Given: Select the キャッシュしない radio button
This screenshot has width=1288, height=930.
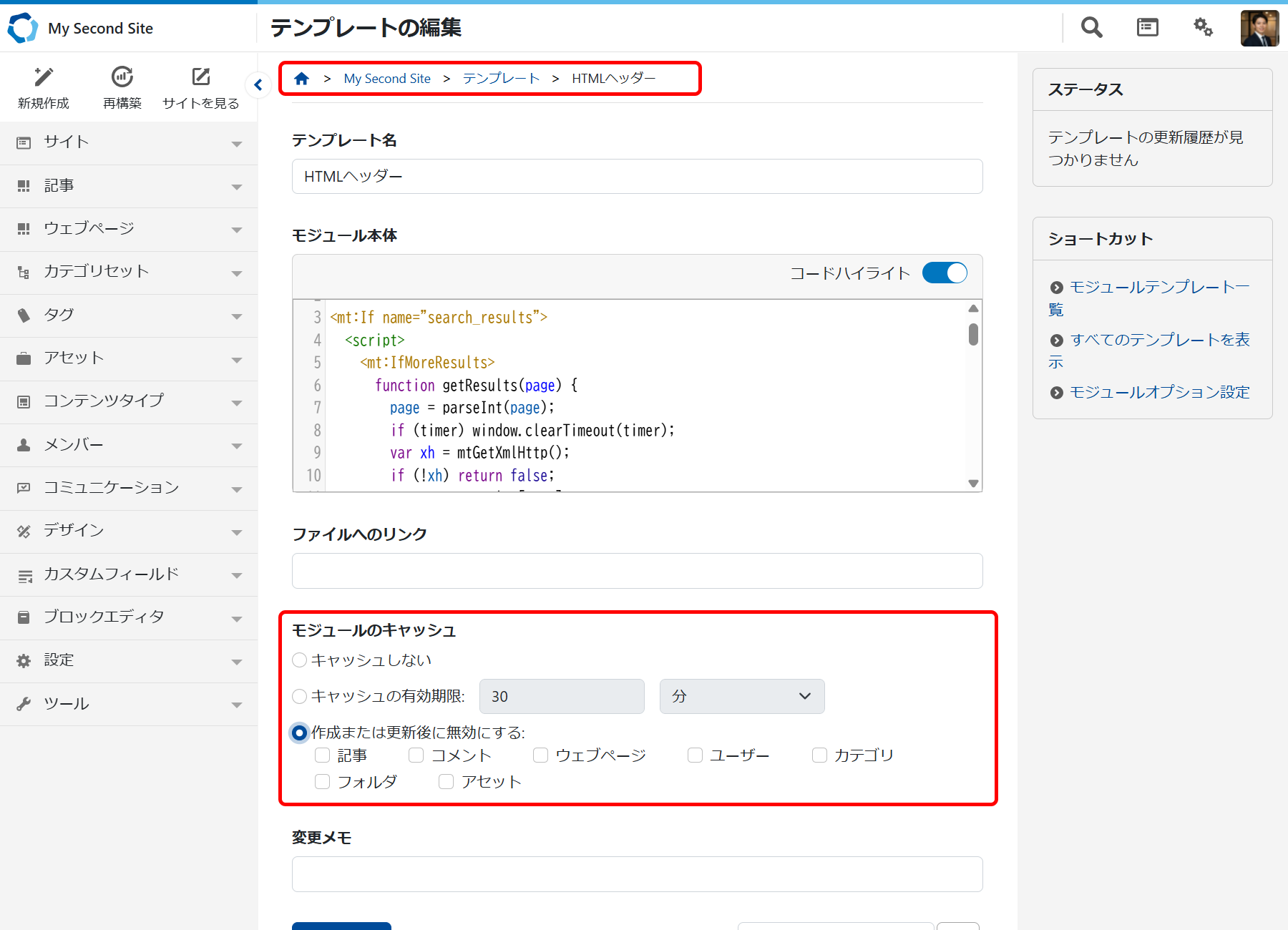Looking at the screenshot, I should pos(300,660).
